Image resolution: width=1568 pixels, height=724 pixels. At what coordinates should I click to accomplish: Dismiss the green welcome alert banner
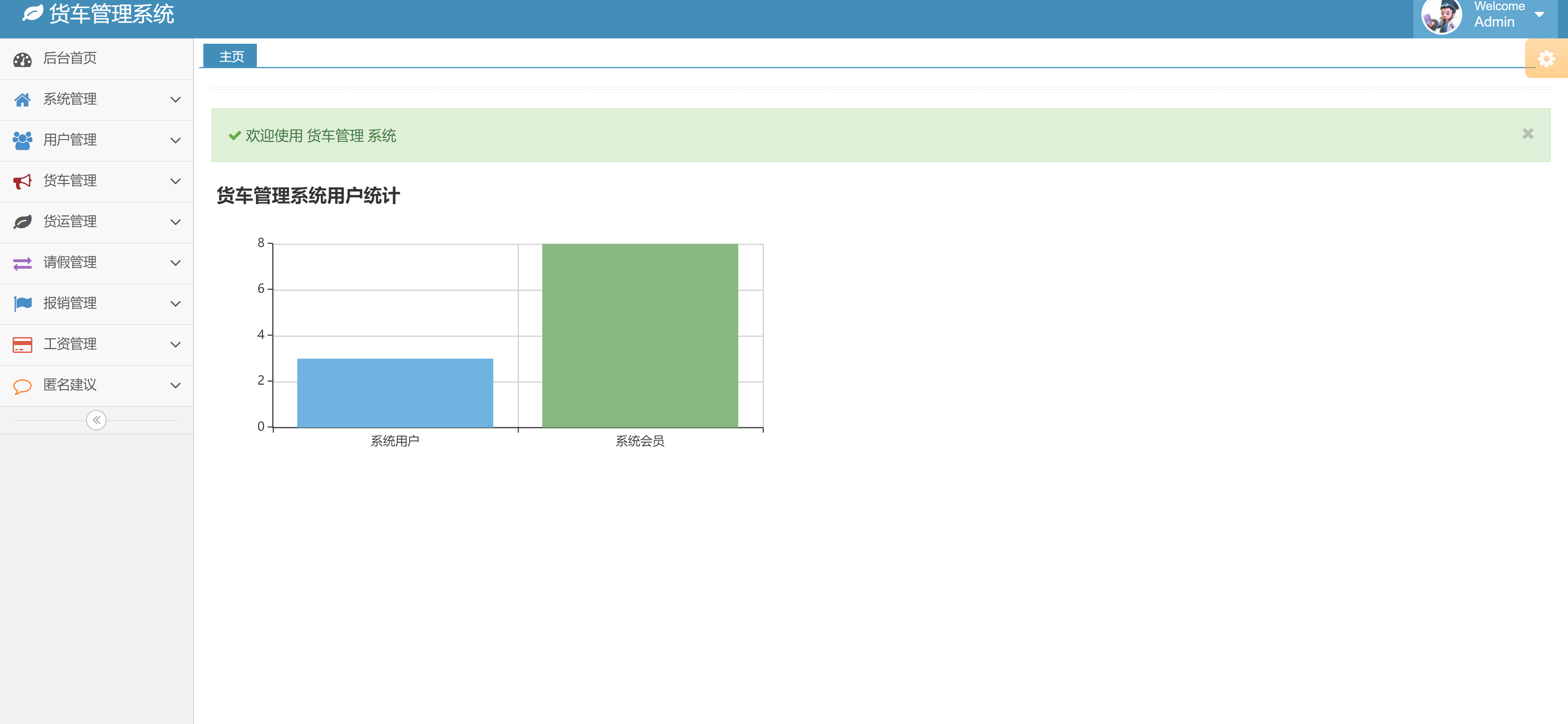click(1527, 134)
